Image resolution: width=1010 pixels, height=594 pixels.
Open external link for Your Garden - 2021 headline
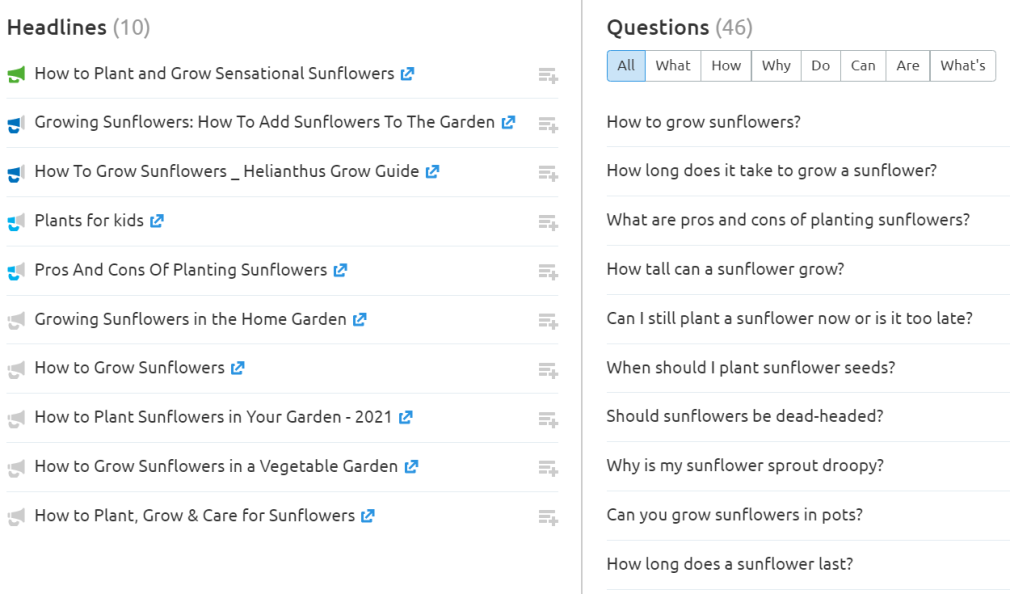click(x=405, y=417)
